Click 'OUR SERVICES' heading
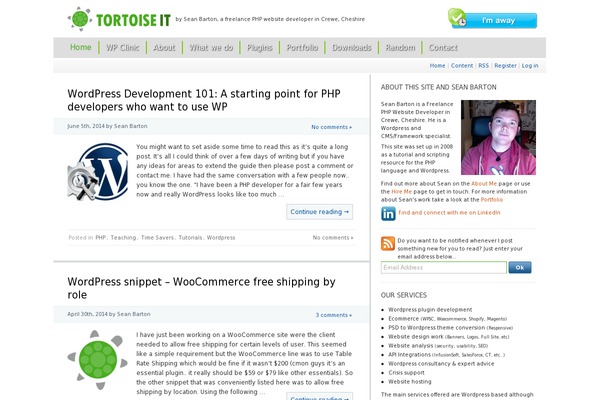The height and width of the screenshot is (400, 600). point(404,295)
